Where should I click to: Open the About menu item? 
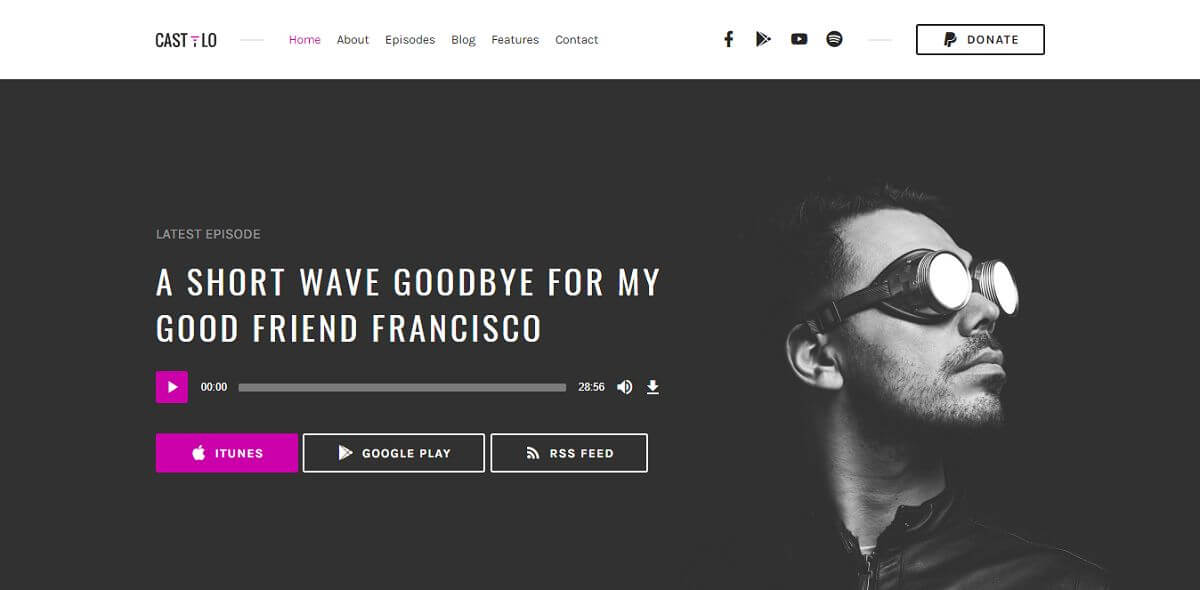(x=353, y=40)
